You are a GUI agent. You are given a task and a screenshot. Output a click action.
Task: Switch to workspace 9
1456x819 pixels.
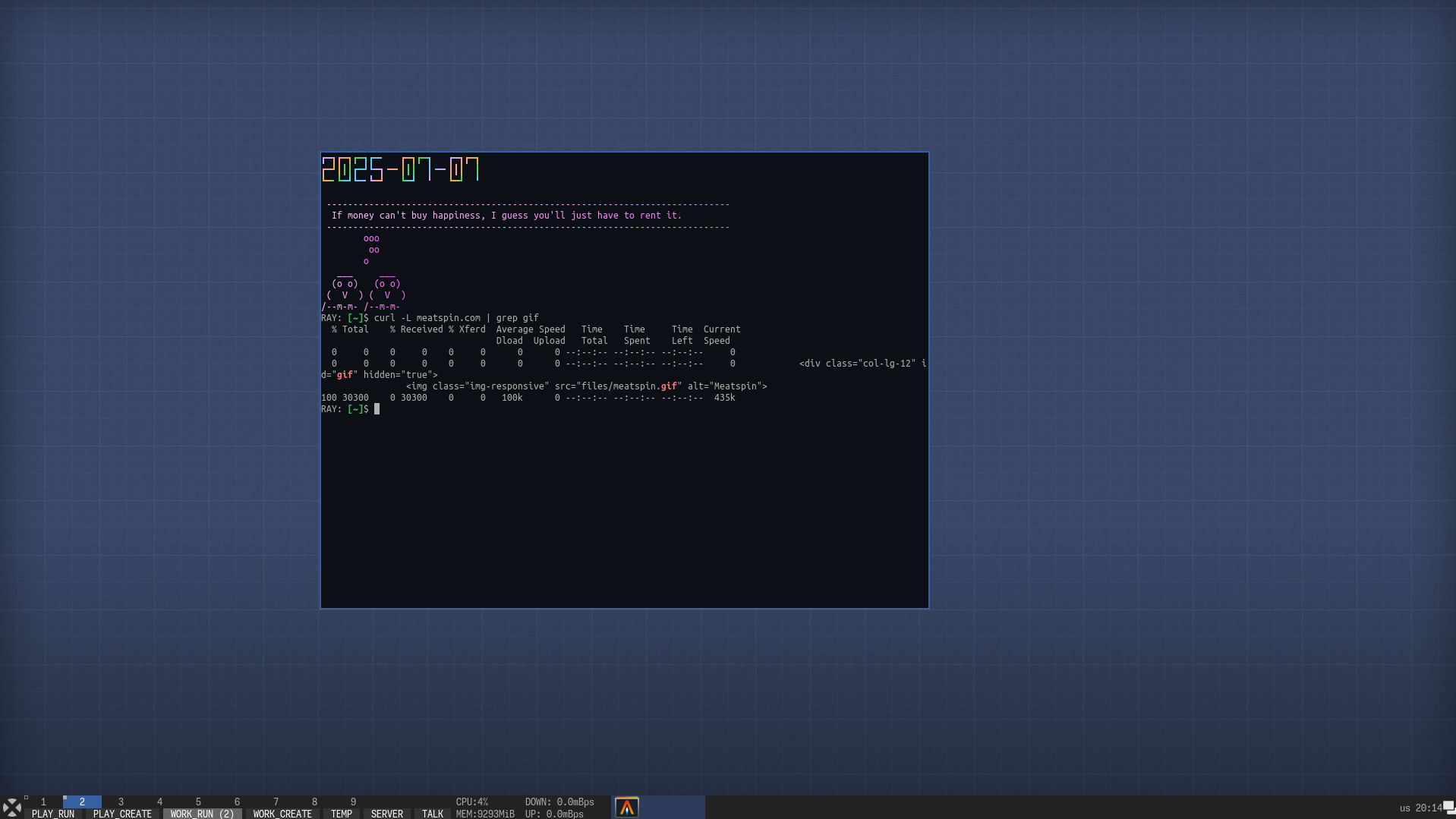353,802
